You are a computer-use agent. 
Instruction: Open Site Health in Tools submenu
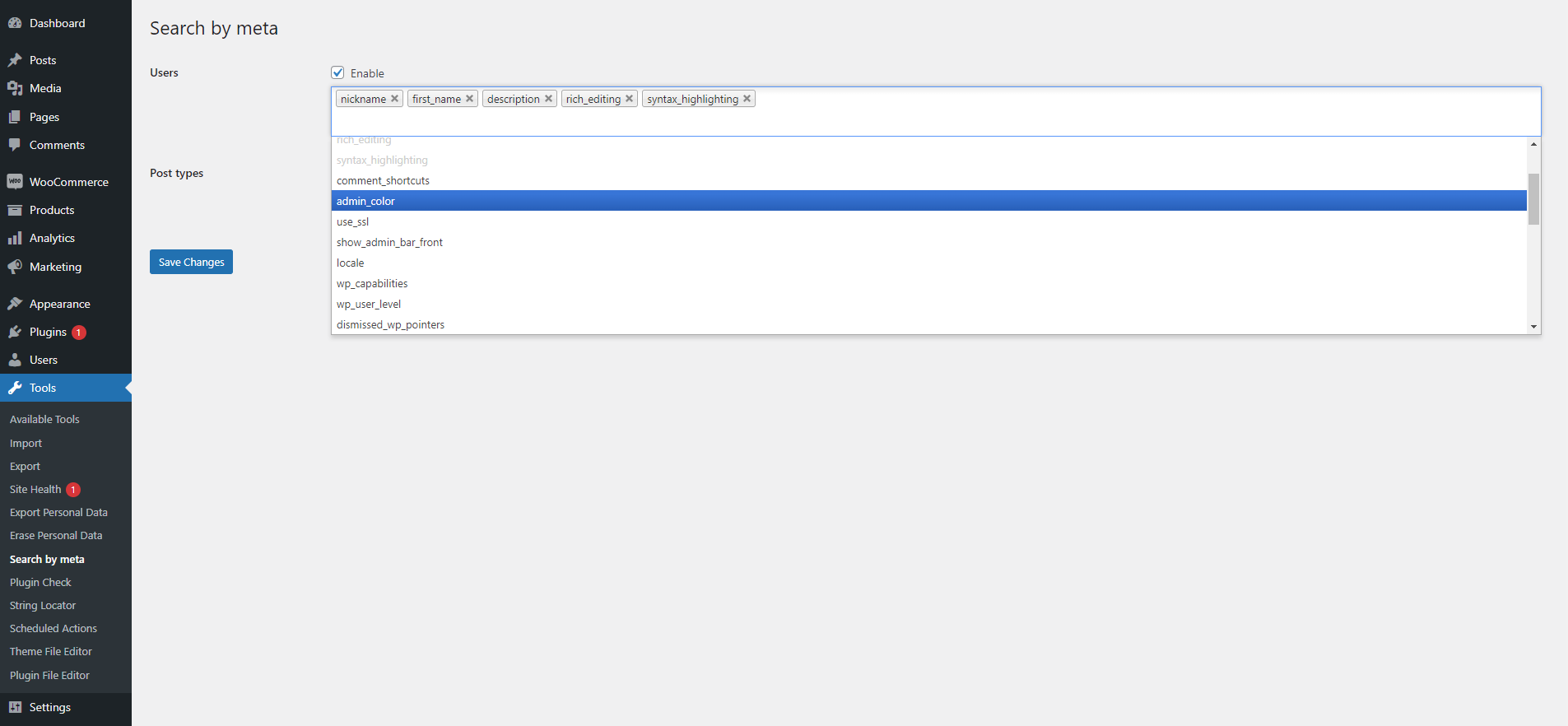pyautogui.click(x=35, y=489)
